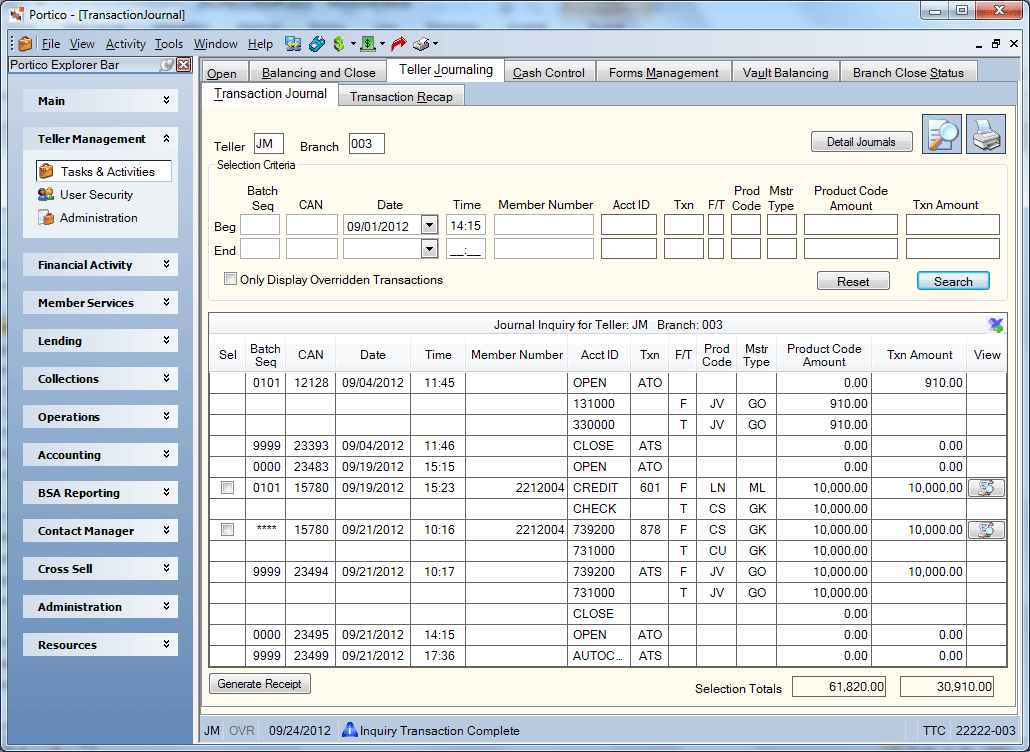Click the Generate Receipt button
1030x752 pixels.
coord(259,684)
